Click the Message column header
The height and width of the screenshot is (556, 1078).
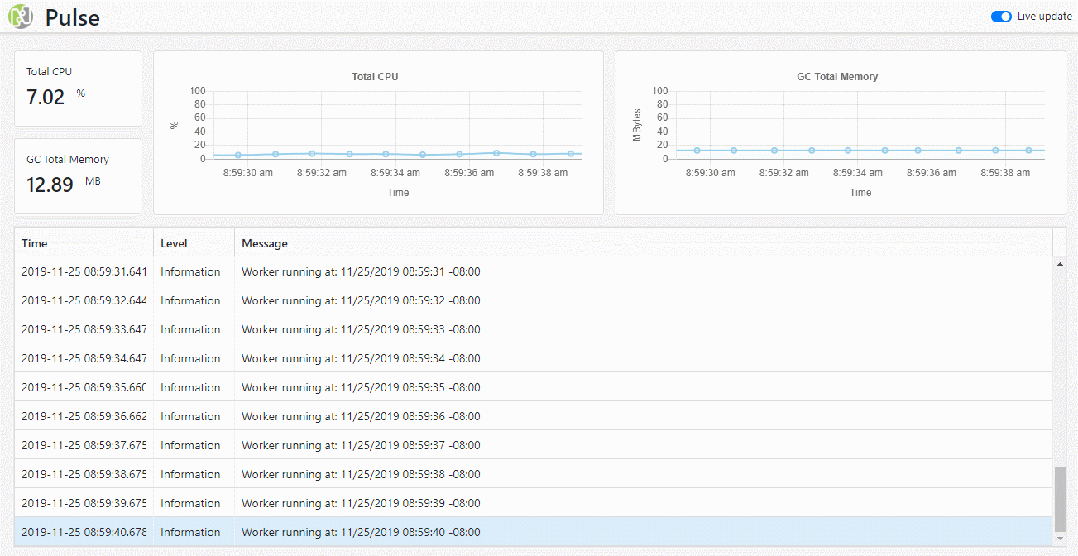click(x=264, y=243)
